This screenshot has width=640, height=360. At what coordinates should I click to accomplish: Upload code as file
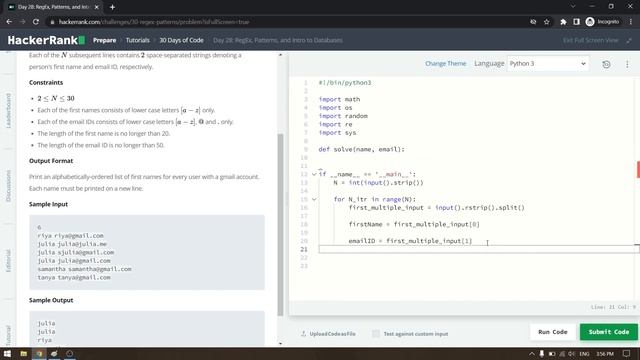(328, 333)
